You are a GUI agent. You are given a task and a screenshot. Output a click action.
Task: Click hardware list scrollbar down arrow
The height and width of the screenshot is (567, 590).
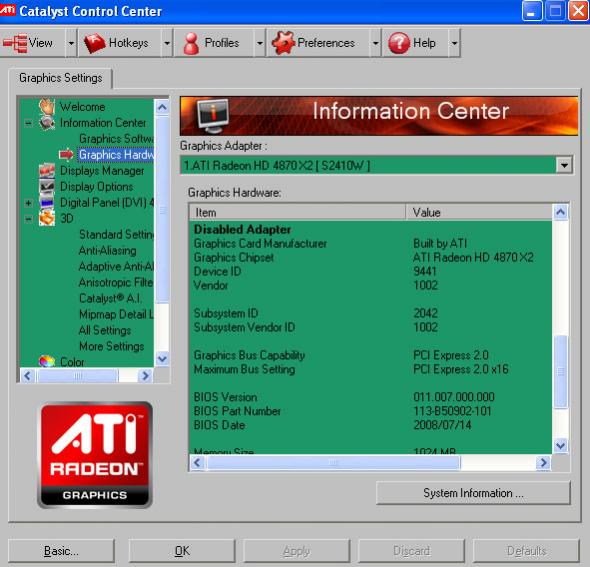point(560,446)
